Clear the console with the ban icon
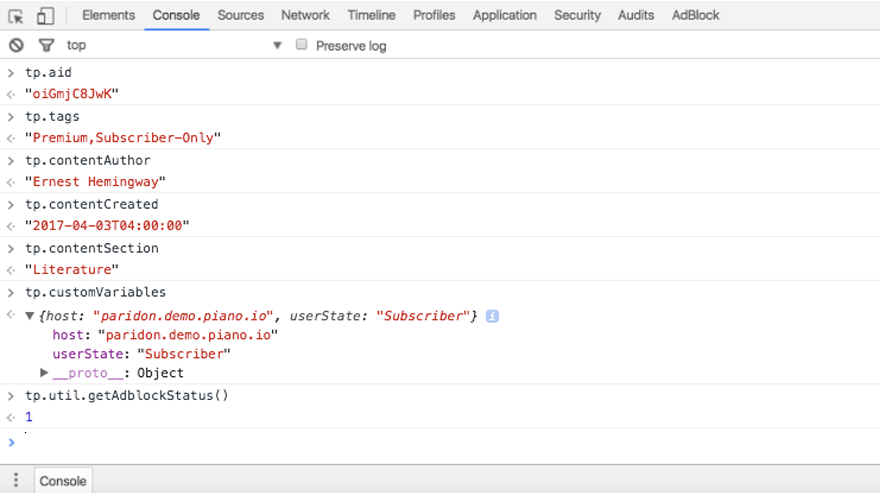The width and height of the screenshot is (880, 493). point(16,45)
